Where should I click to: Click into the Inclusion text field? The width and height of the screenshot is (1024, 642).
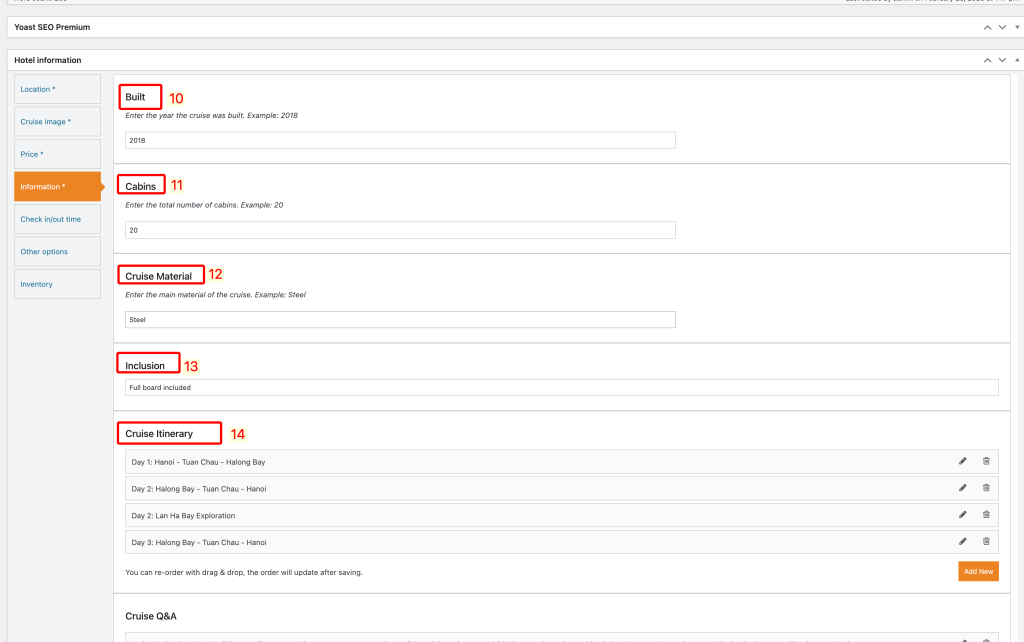pyautogui.click(x=561, y=387)
